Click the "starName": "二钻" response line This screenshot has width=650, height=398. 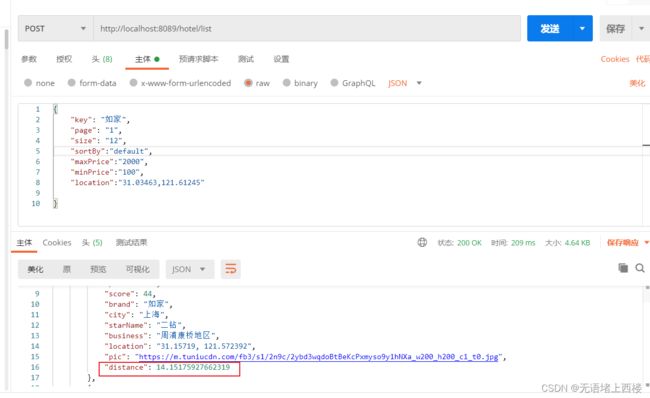pyautogui.click(x=145, y=325)
